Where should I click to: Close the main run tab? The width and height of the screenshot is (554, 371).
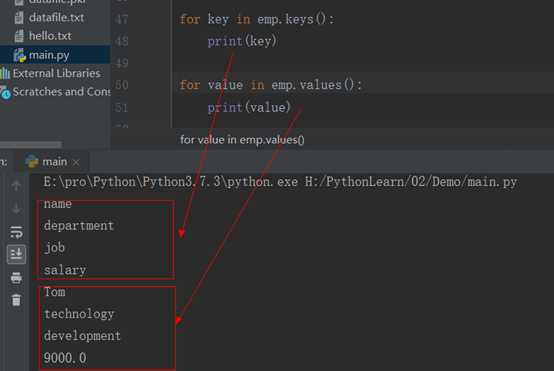(76, 162)
